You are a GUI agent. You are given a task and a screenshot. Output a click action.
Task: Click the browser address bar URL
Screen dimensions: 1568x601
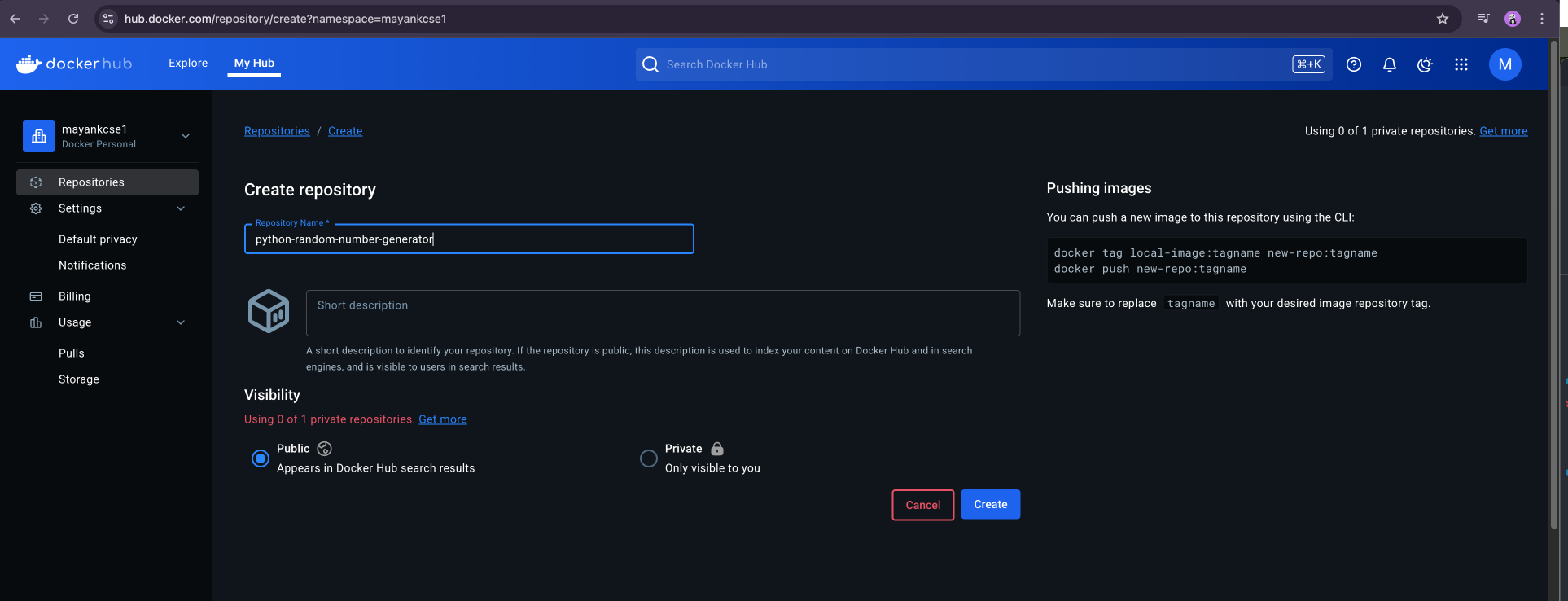click(x=286, y=19)
